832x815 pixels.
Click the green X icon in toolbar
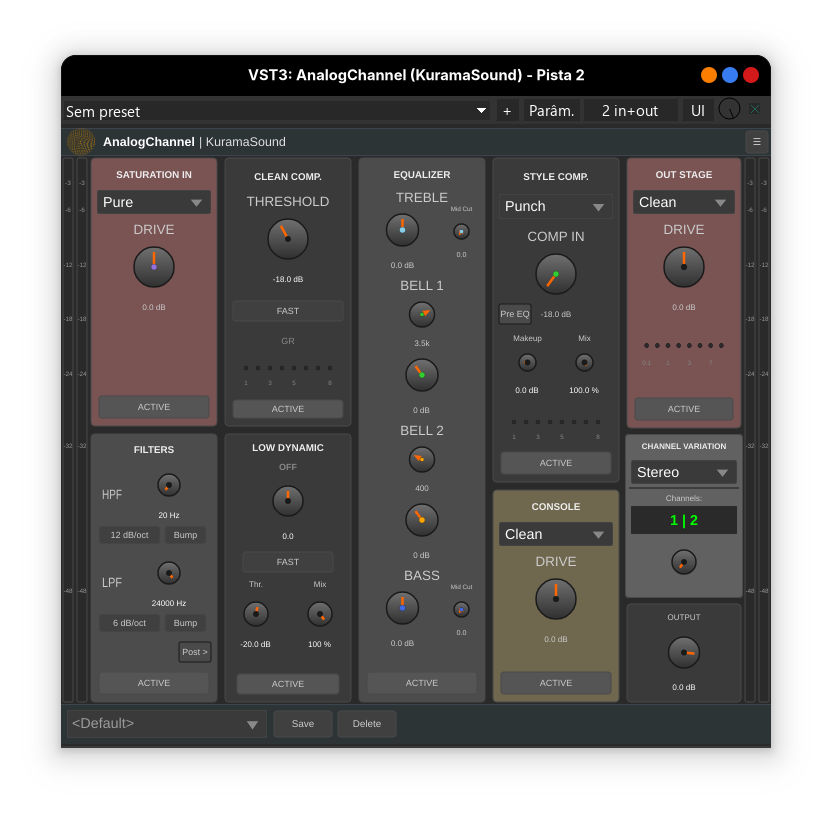point(756,110)
